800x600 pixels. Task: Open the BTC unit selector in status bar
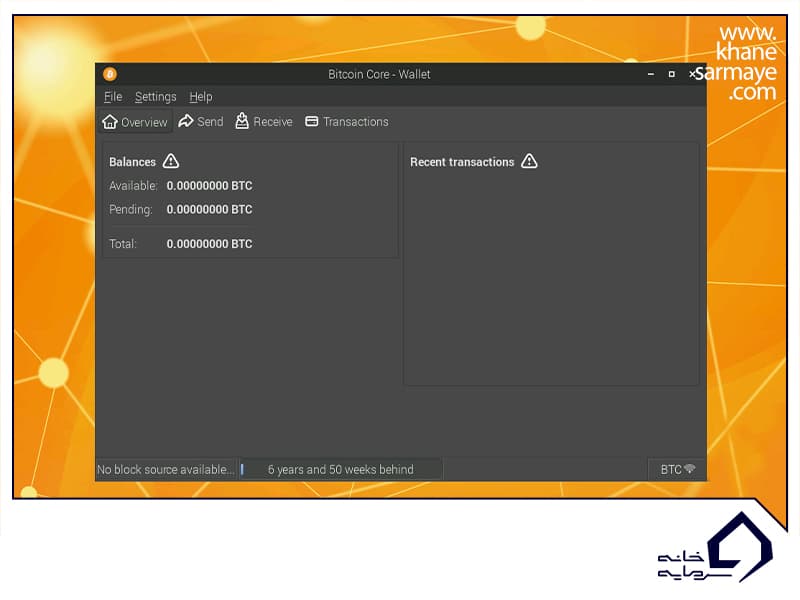pos(671,469)
